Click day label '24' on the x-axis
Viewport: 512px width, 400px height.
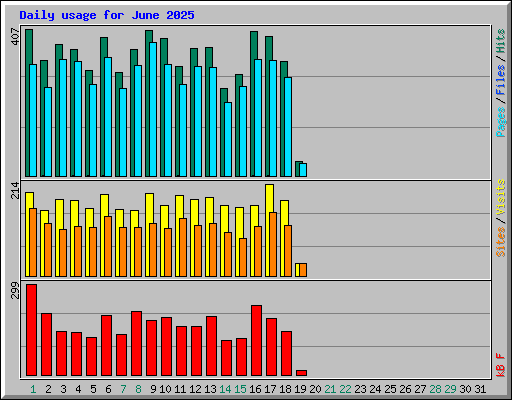click(x=375, y=389)
